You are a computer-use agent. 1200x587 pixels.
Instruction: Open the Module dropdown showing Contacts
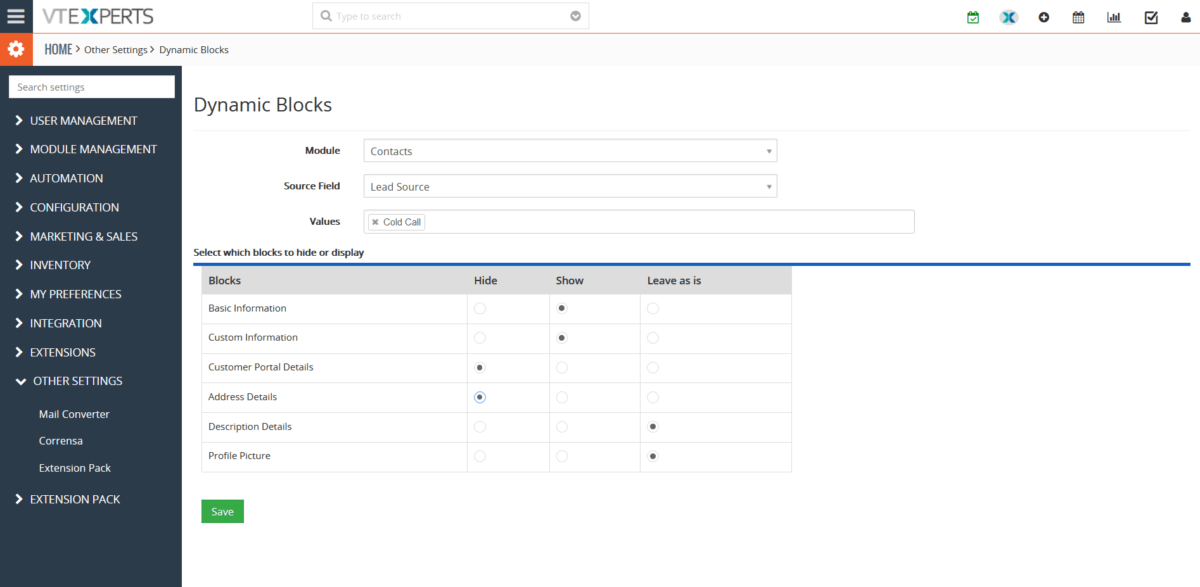[570, 150]
